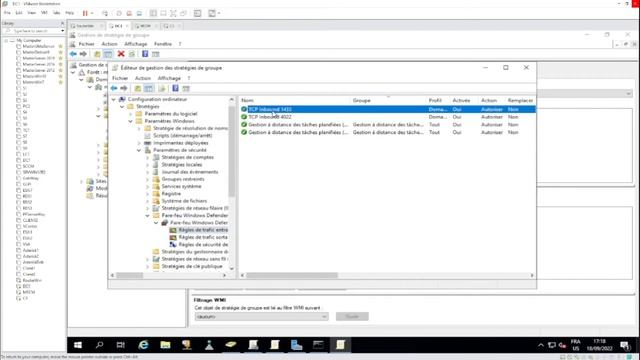Click Send Ctrl+Alt+Del icon in VMware toolbar
The image size is (640, 360).
click(x=105, y=13)
